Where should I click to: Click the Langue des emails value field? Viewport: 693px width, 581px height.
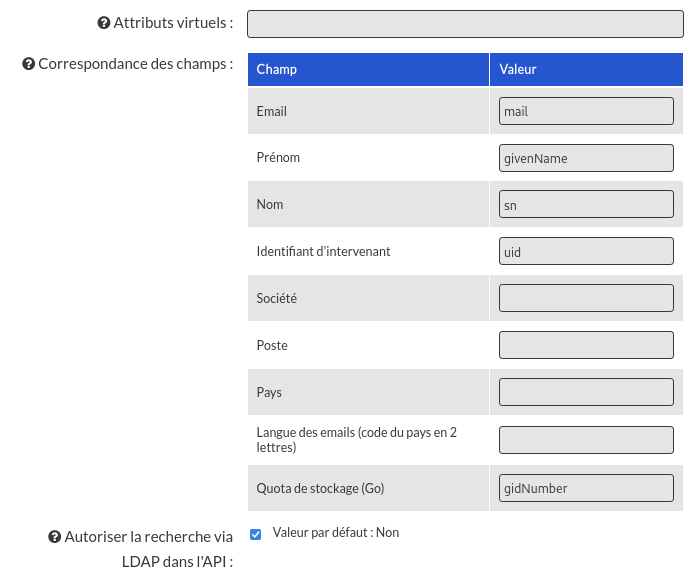pos(586,440)
